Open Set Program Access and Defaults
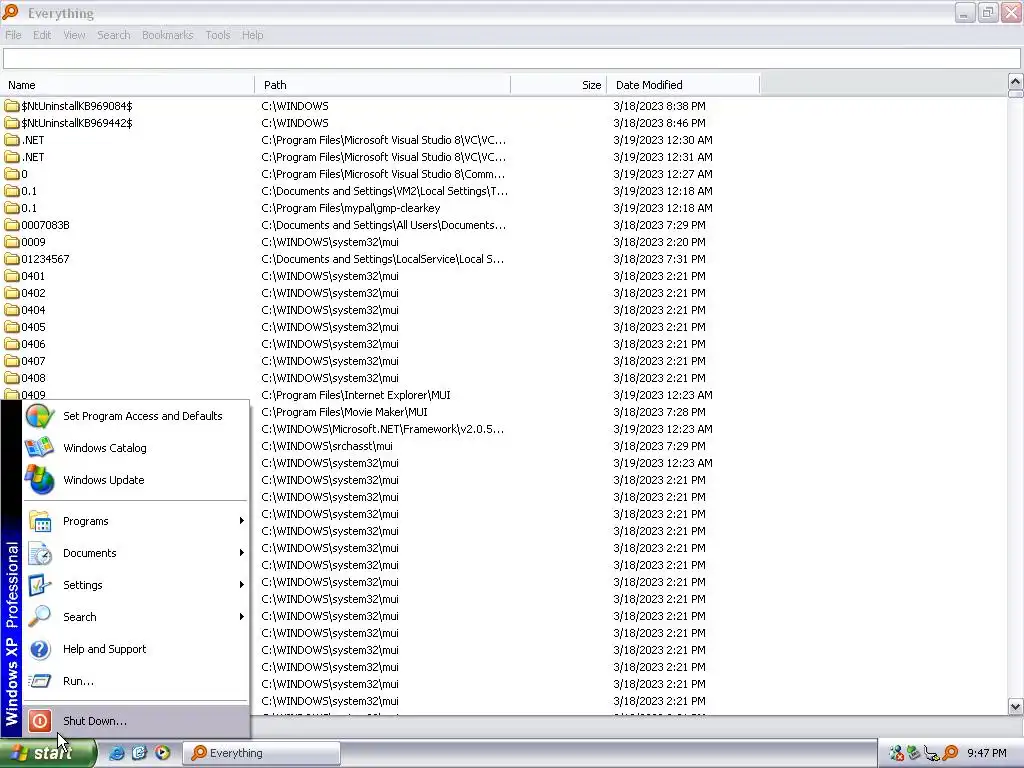The width and height of the screenshot is (1024, 768). click(x=136, y=416)
